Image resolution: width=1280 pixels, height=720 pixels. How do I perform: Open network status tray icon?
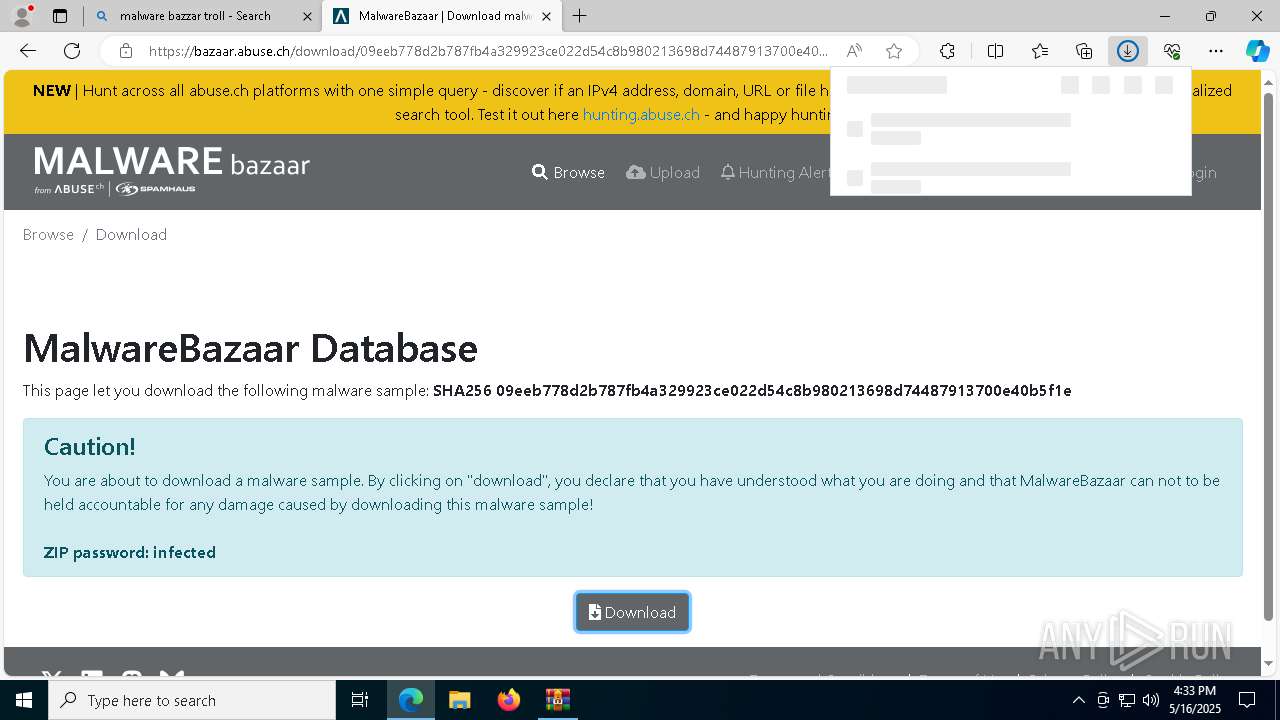[1127, 700]
